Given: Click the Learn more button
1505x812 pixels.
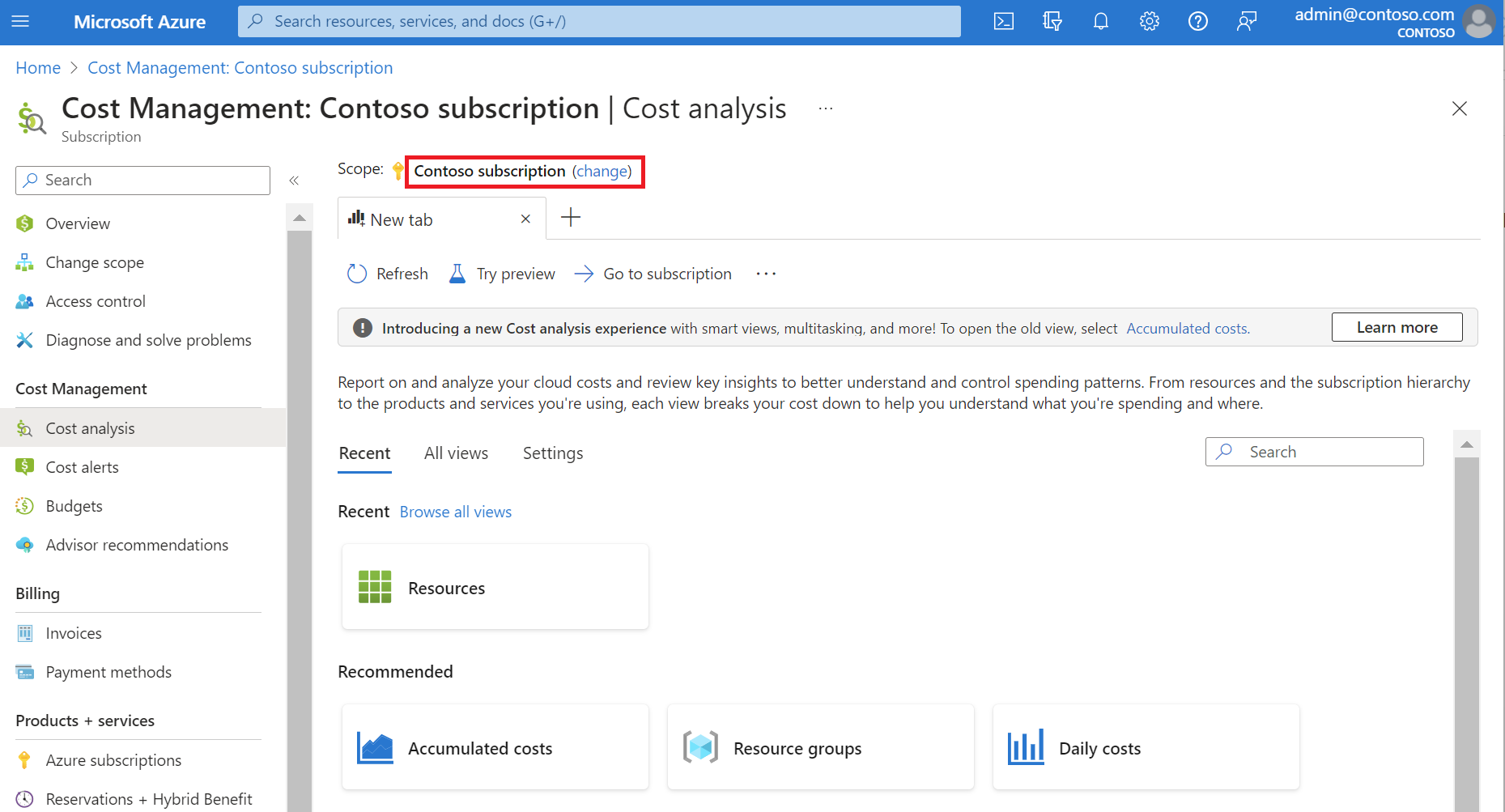Looking at the screenshot, I should click(1397, 328).
